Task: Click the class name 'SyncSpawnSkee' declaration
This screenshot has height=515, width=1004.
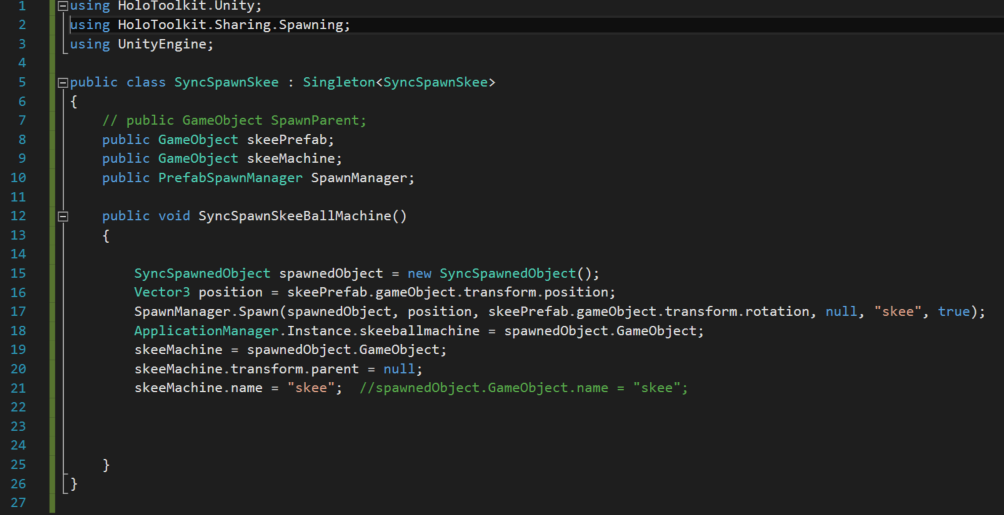Action: (227, 82)
